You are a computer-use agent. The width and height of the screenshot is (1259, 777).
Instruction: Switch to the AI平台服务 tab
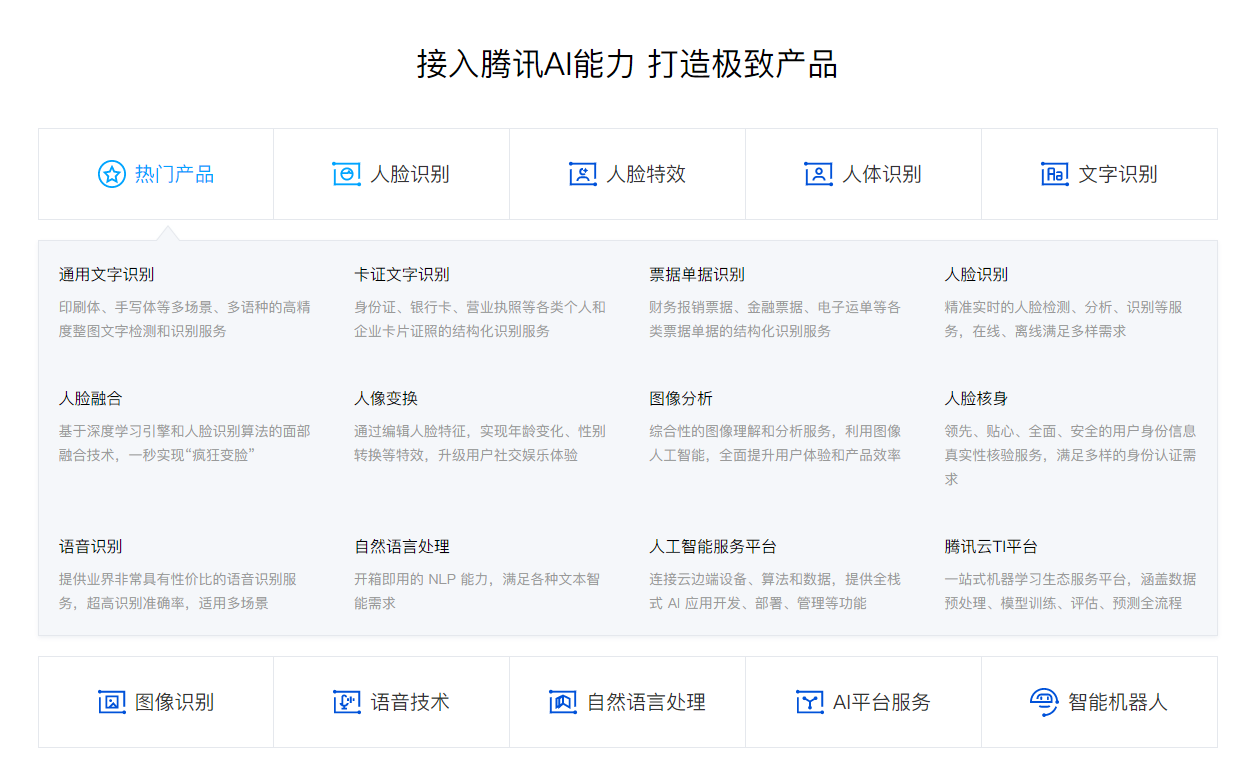tap(864, 702)
